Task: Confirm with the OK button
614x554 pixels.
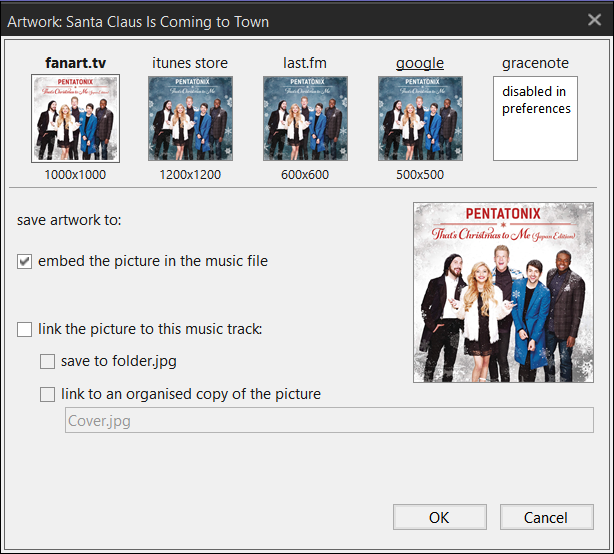Action: pos(440,517)
